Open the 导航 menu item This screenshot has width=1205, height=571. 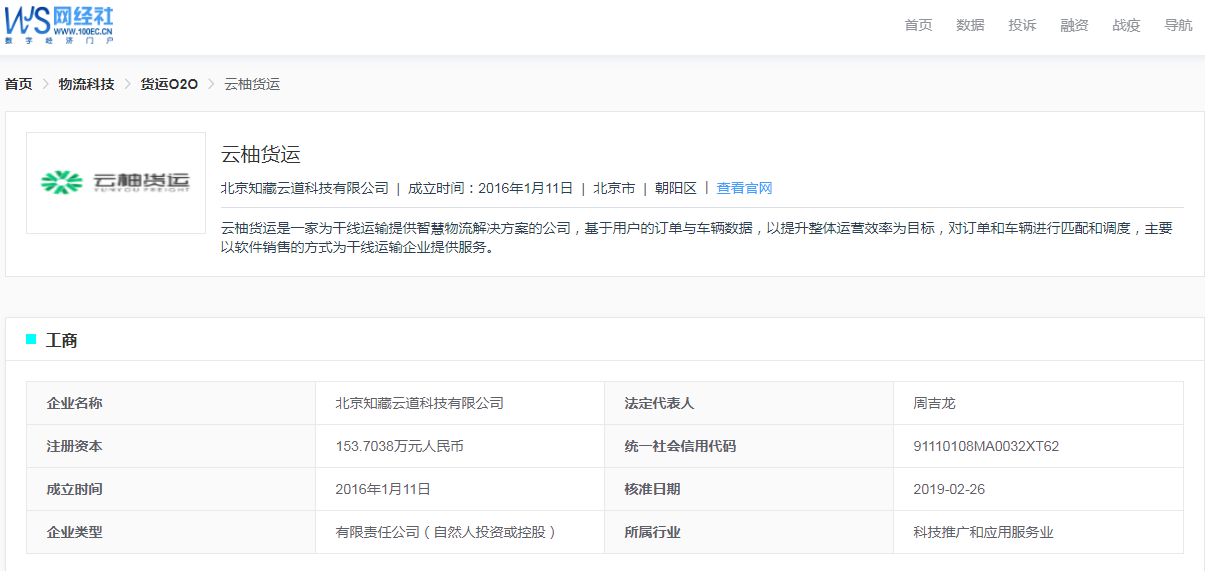(1178, 25)
